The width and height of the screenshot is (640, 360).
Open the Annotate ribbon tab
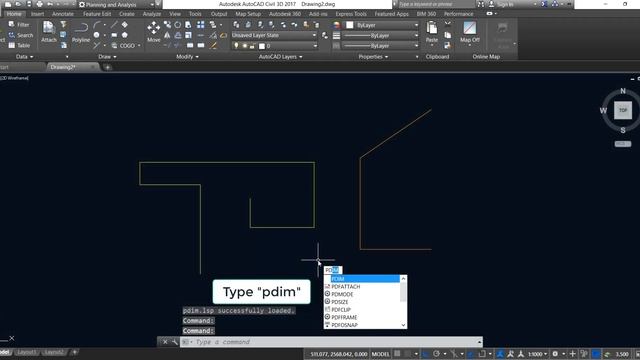click(63, 14)
